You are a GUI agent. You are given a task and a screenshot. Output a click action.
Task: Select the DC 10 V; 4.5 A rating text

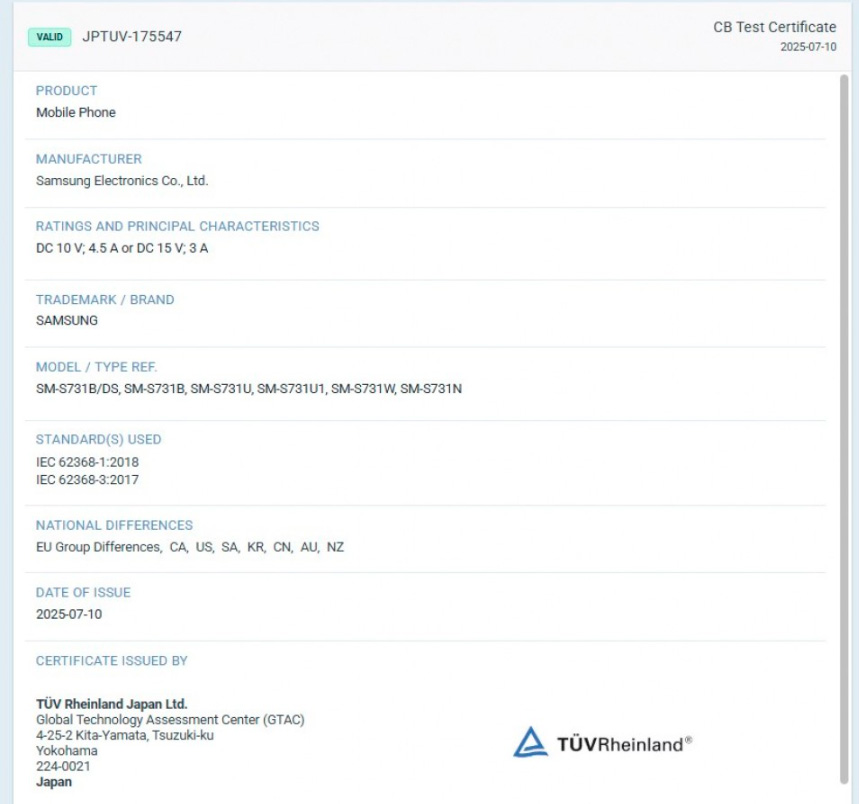[x=122, y=248]
